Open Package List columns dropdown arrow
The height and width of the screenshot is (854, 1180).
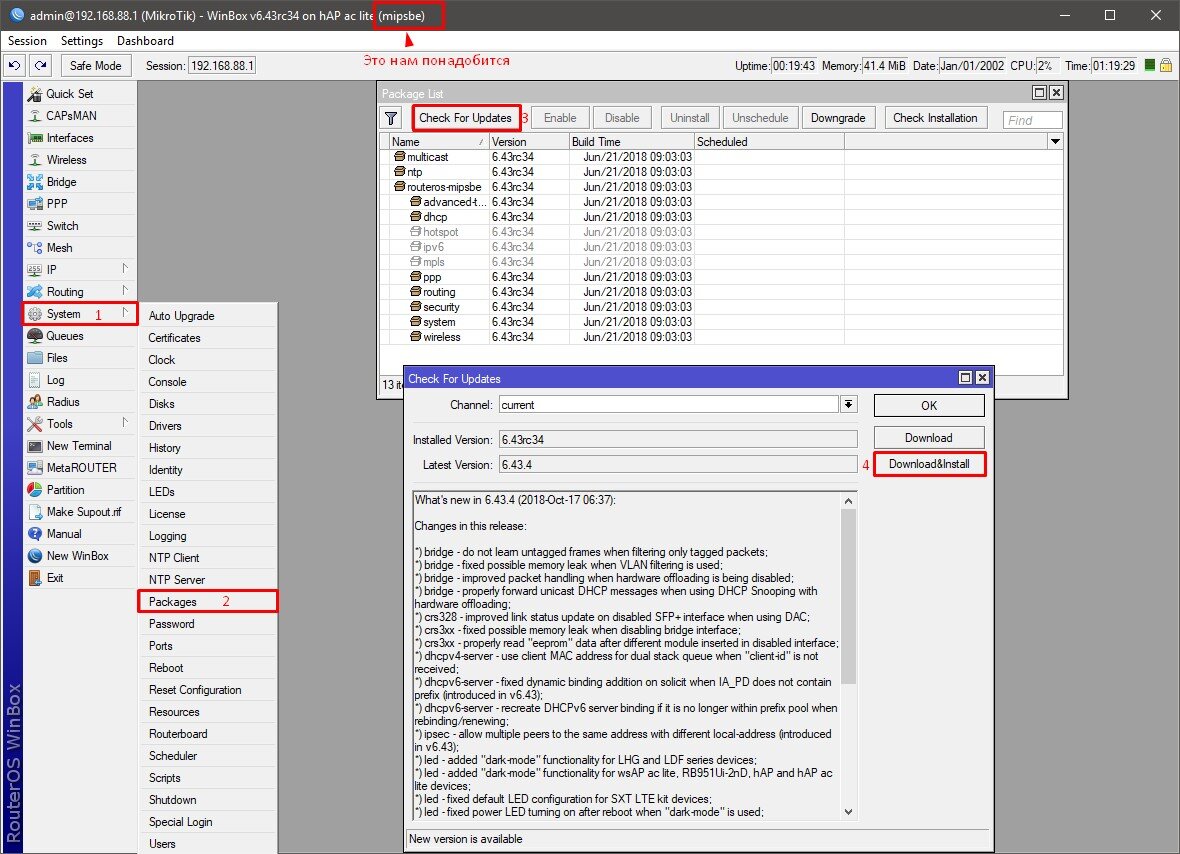pos(1055,141)
